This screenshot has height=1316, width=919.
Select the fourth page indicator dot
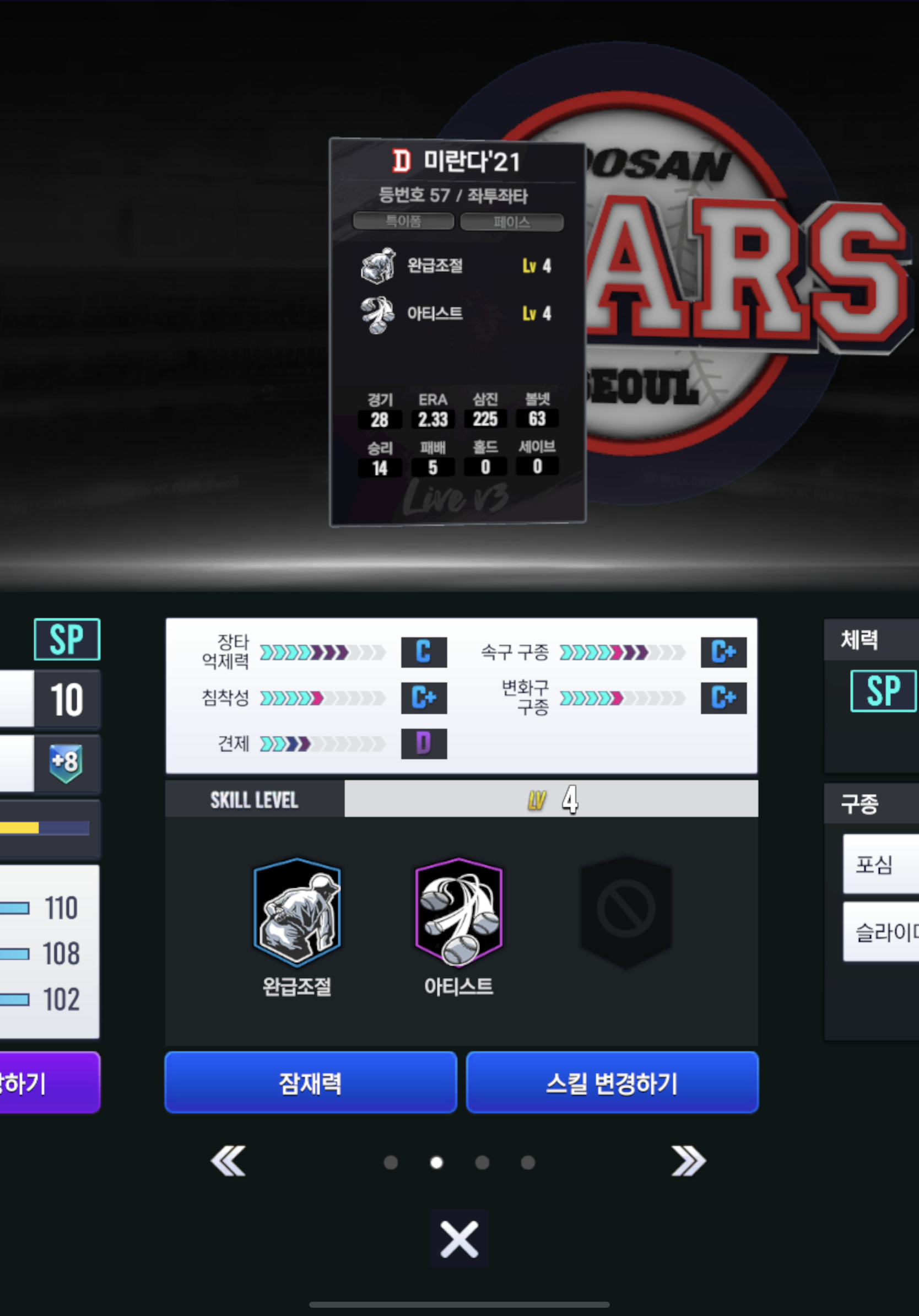click(528, 1162)
